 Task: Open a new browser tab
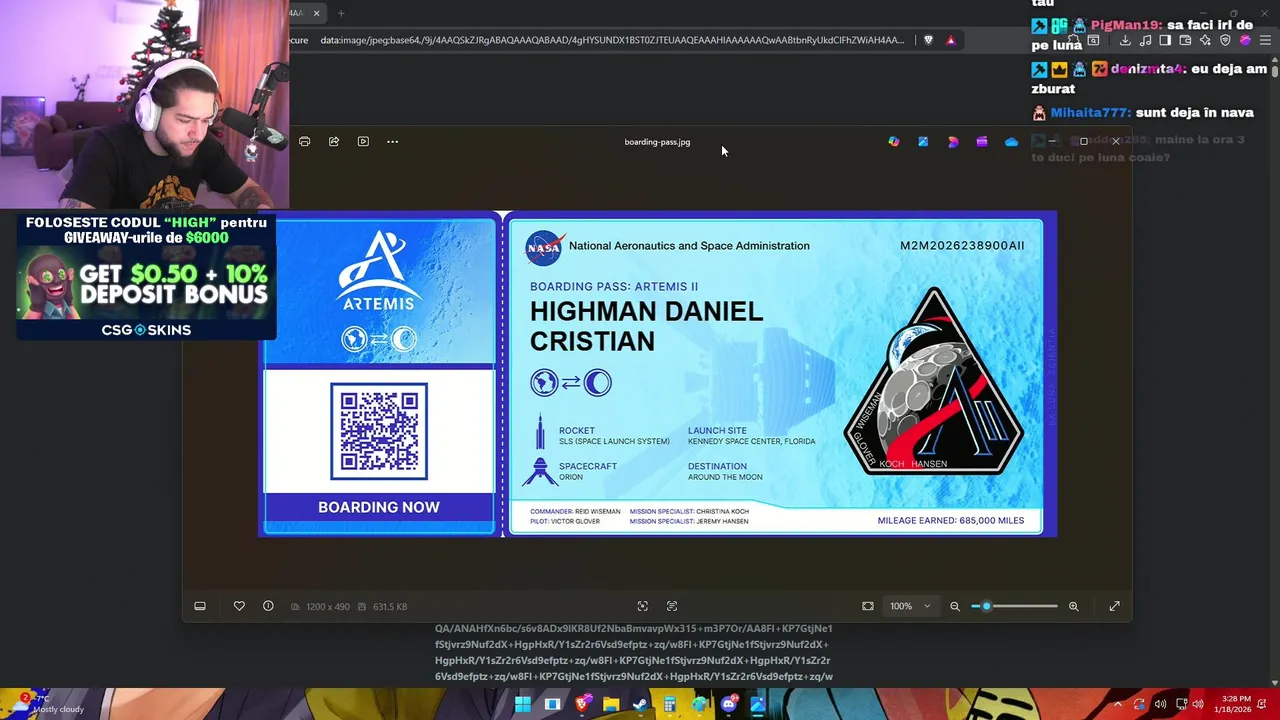[x=341, y=13]
